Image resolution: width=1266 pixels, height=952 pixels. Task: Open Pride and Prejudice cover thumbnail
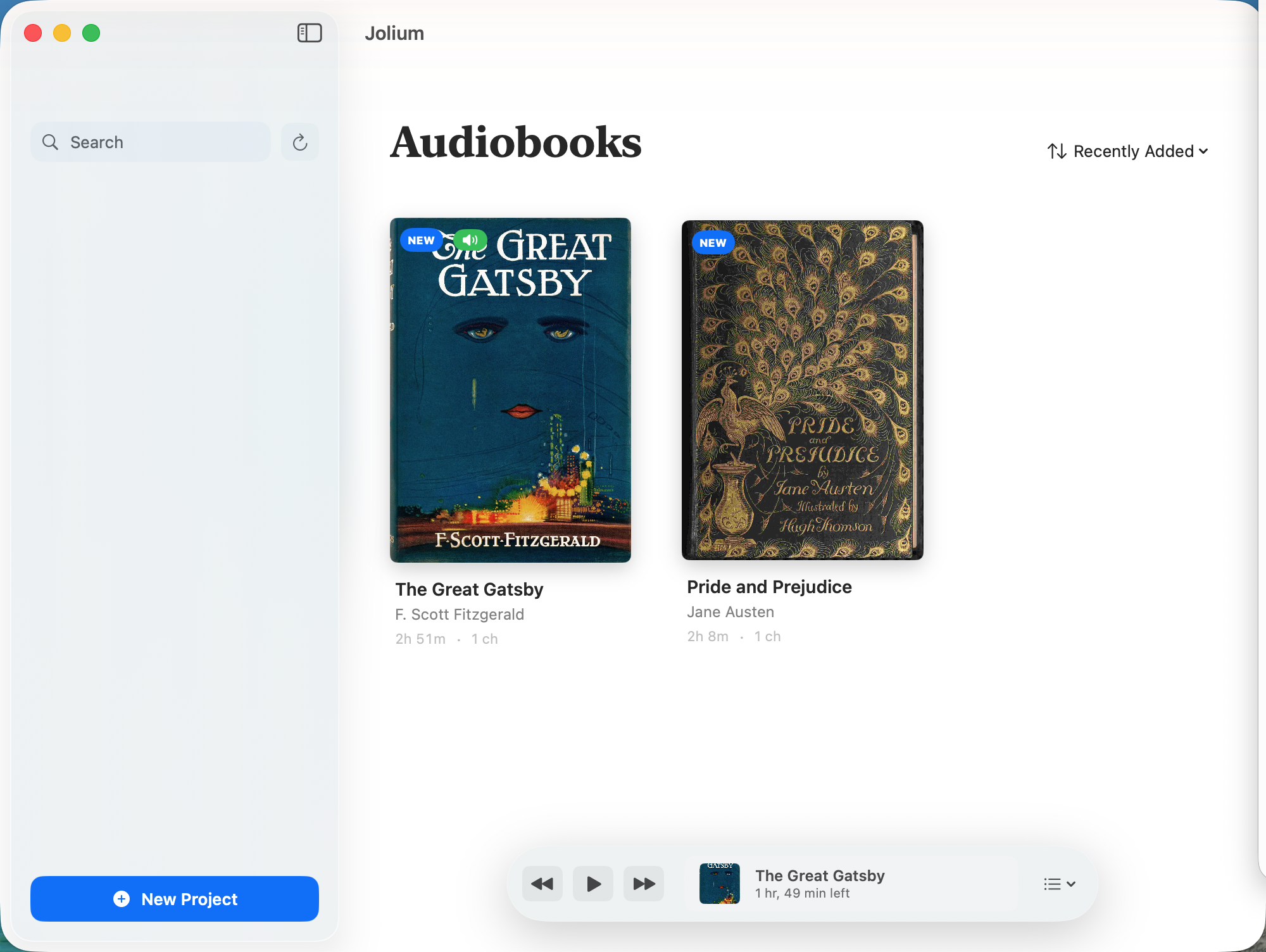point(802,390)
